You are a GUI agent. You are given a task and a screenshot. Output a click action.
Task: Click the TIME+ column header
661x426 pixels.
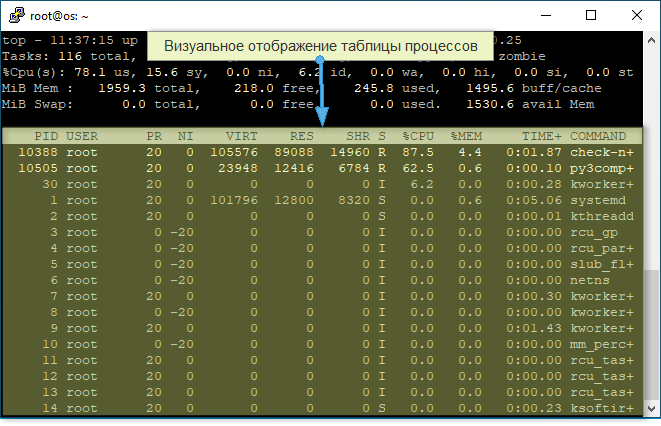[x=542, y=136]
